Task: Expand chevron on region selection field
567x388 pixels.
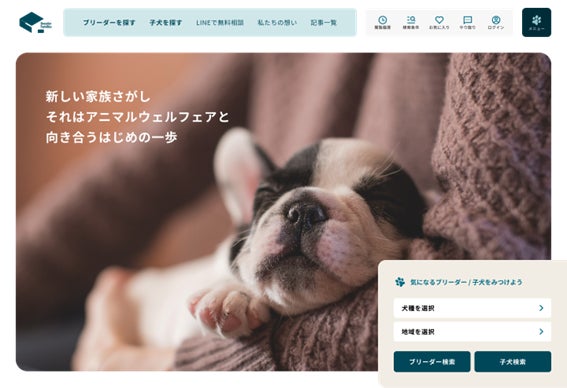Action: (x=541, y=332)
